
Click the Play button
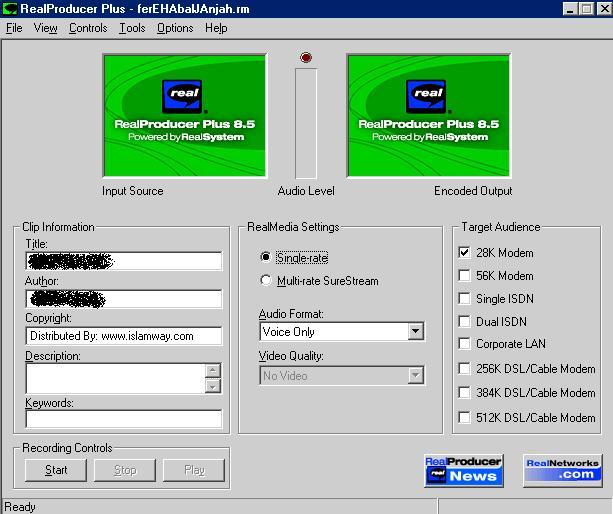click(194, 470)
